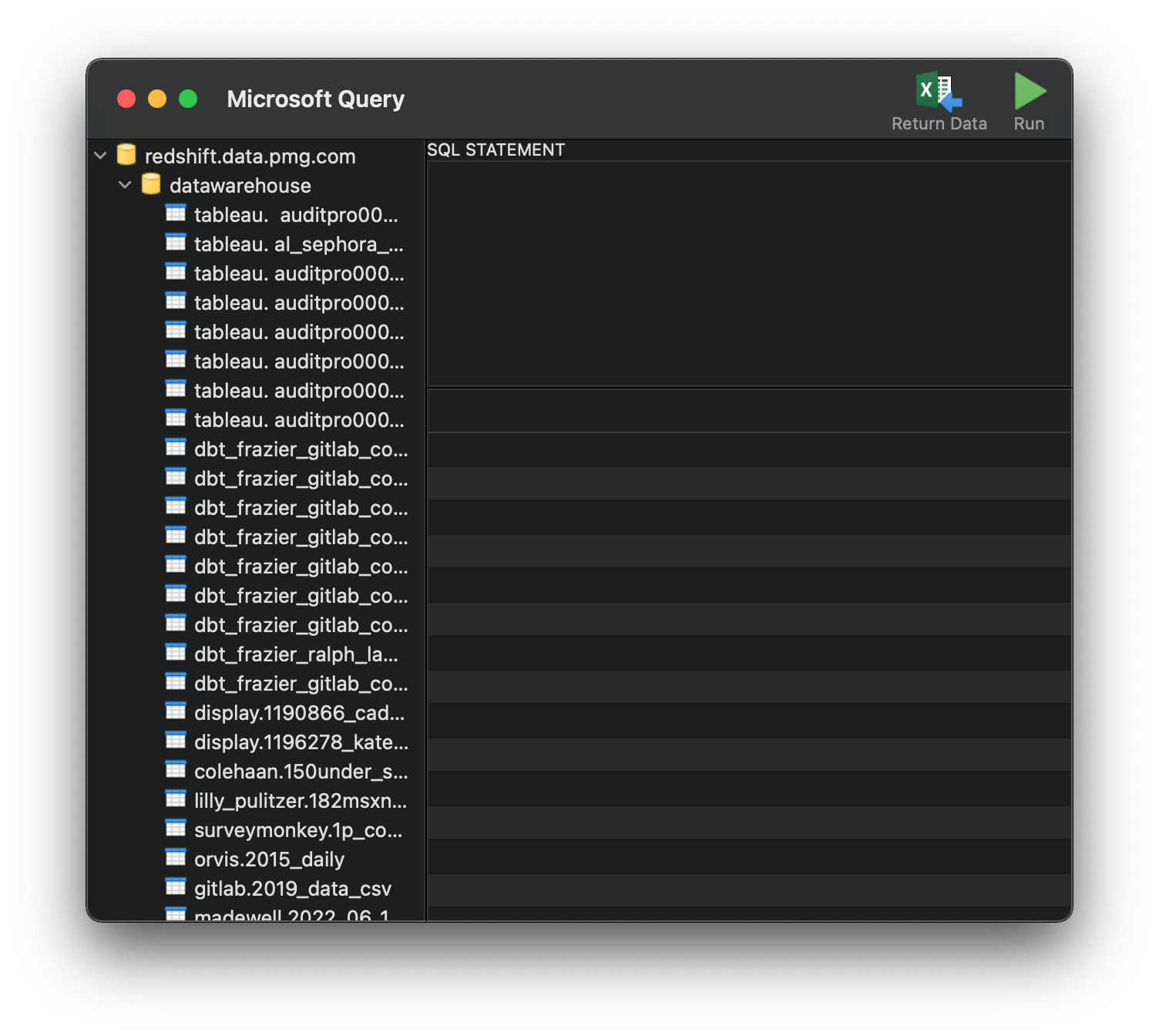Viewport: 1159px width, 1036px height.
Task: Click inside the SQL STATEMENT text area
Action: 749,274
